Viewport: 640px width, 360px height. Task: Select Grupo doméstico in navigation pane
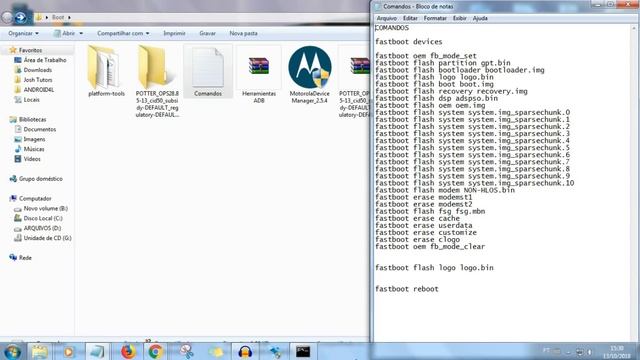(36, 179)
